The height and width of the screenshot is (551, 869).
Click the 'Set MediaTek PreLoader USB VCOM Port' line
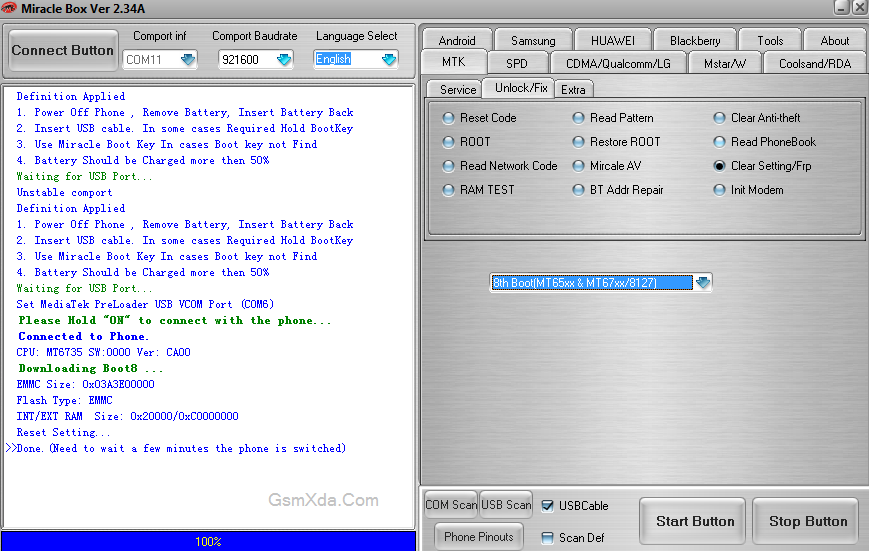pyautogui.click(x=145, y=304)
